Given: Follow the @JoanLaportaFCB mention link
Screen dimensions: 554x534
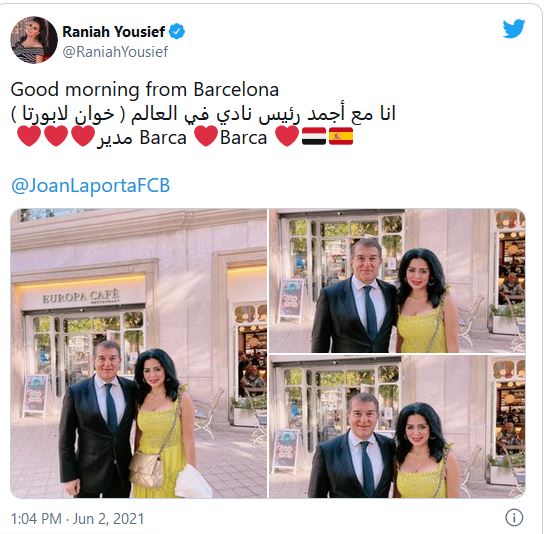Looking at the screenshot, I should point(90,186).
